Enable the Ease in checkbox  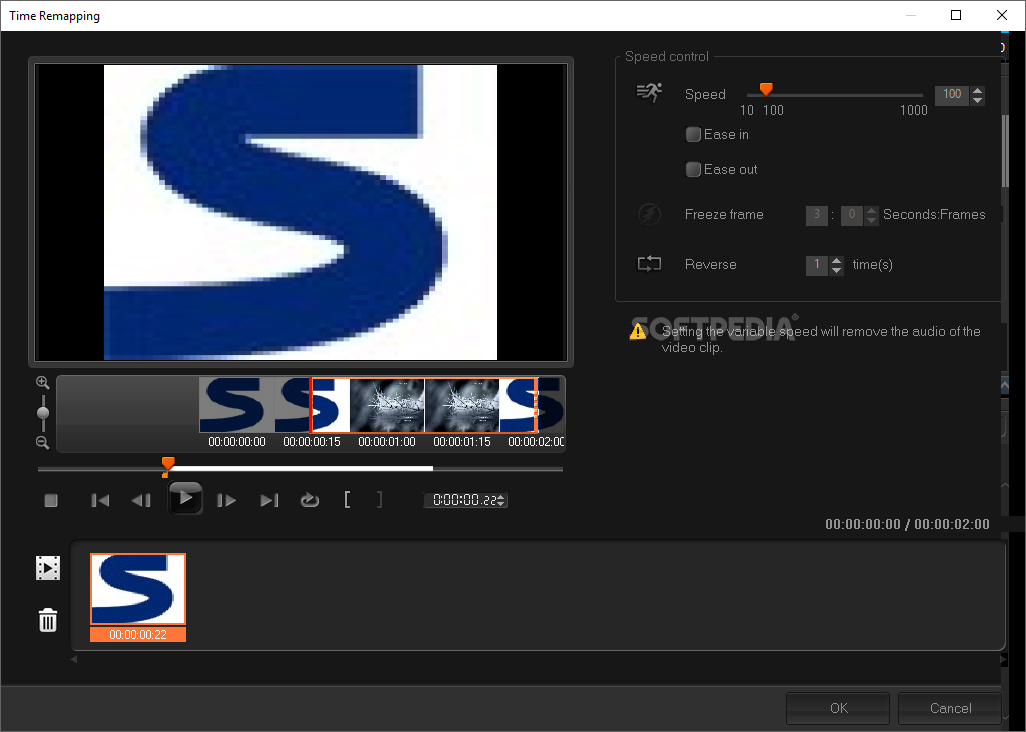pyautogui.click(x=693, y=134)
